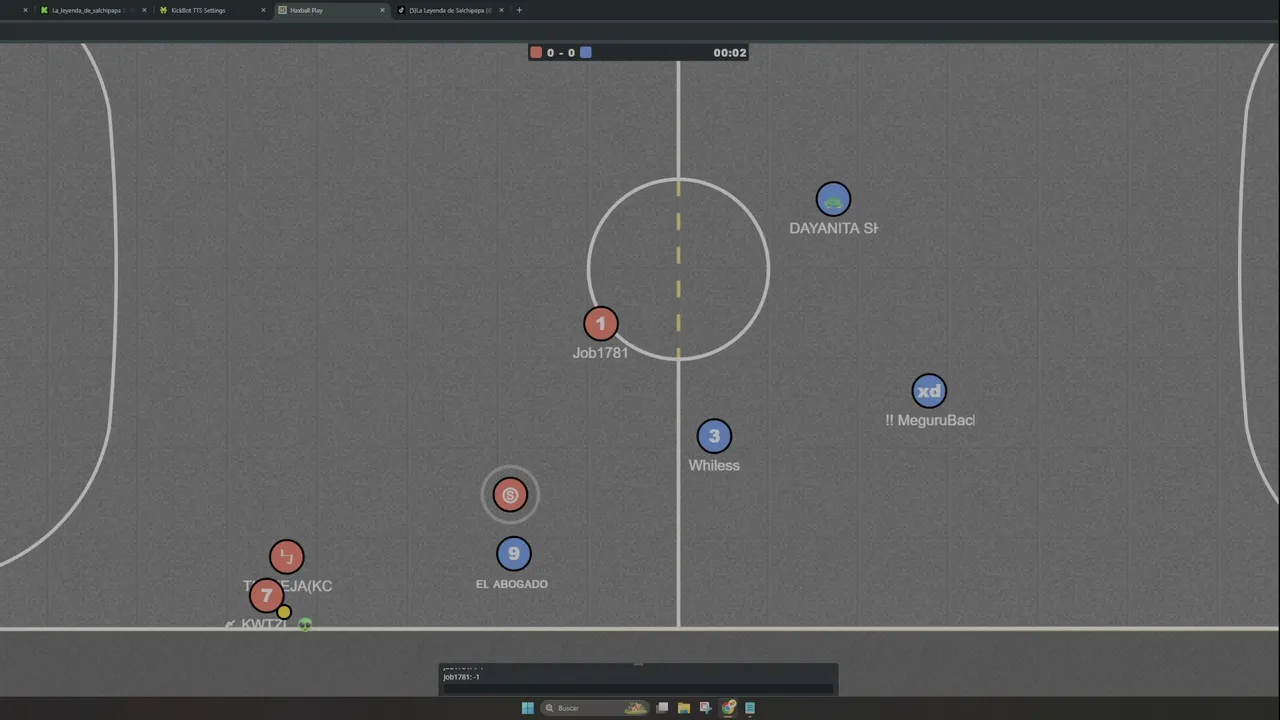Click red player disc number 7
The width and height of the screenshot is (1280, 720).
(266, 596)
